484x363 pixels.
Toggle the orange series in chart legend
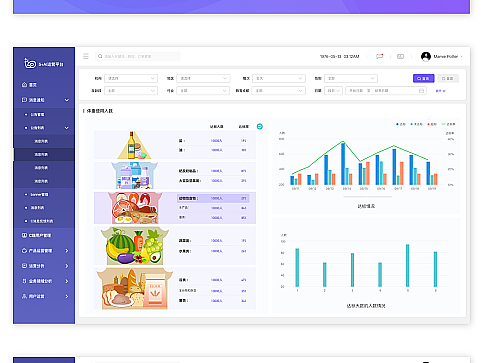(x=432, y=124)
